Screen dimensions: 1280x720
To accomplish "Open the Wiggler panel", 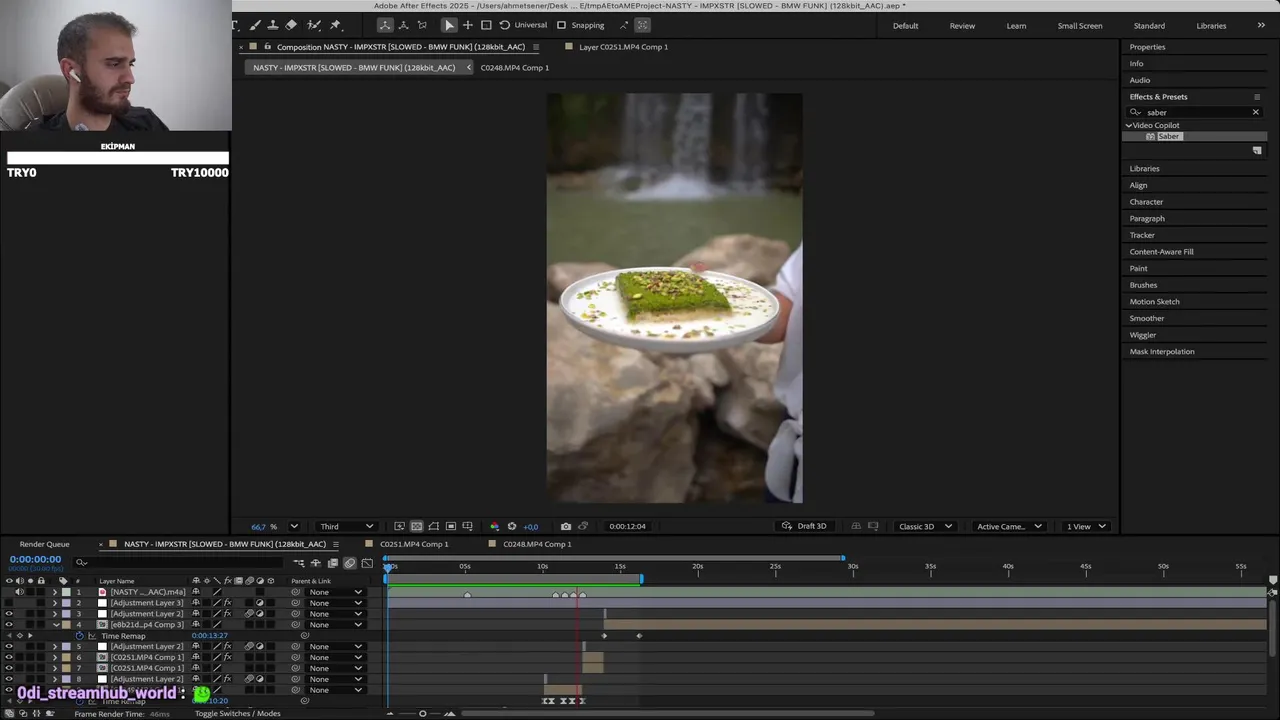I will [1142, 335].
